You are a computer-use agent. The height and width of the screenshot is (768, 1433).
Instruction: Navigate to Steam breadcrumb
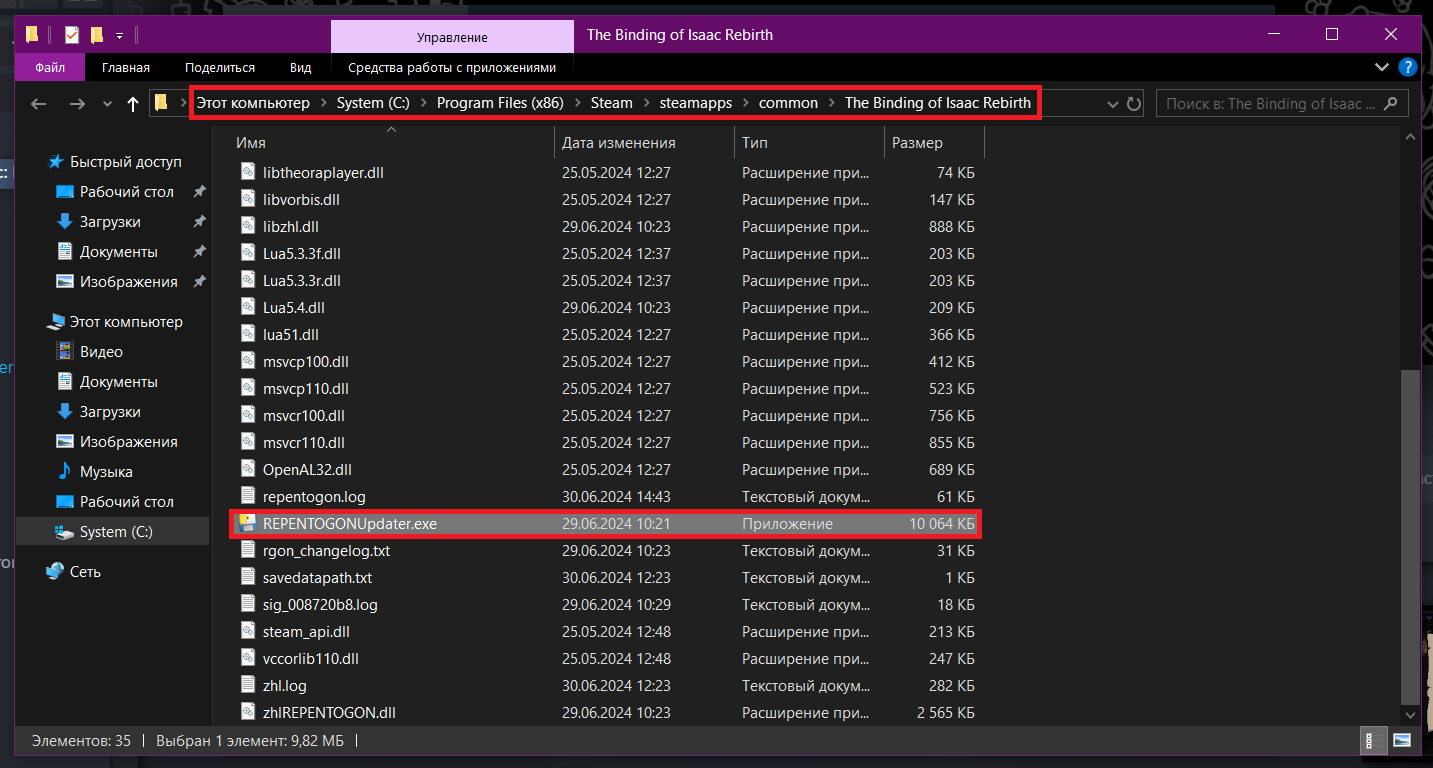point(612,103)
